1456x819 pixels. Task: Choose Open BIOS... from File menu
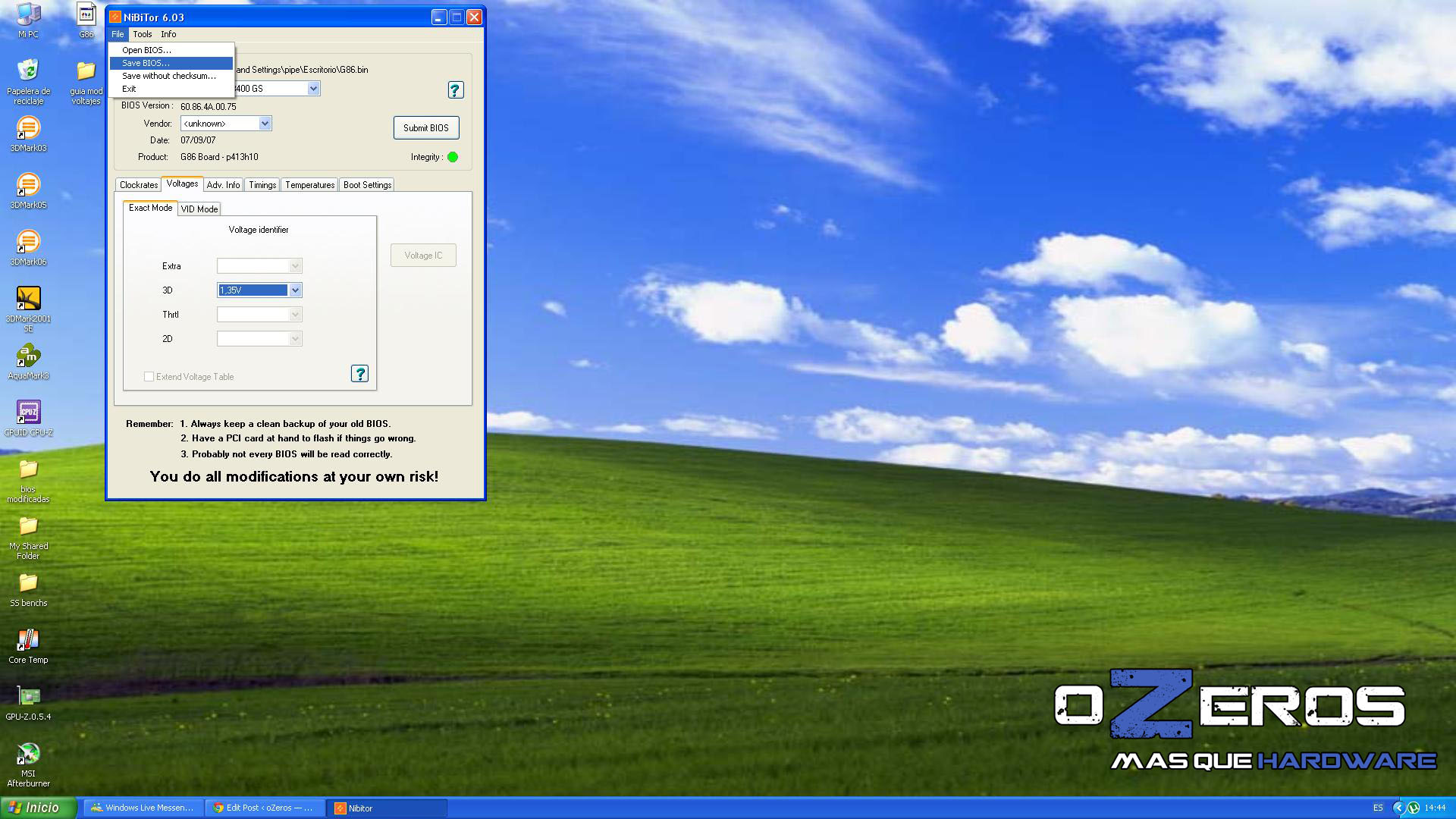pos(171,50)
